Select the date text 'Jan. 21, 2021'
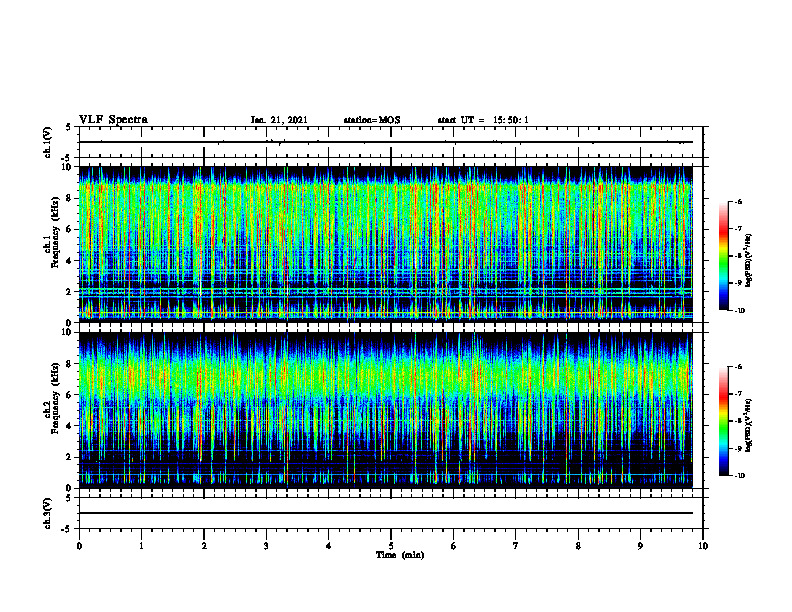The image size is (792, 612). [279, 120]
